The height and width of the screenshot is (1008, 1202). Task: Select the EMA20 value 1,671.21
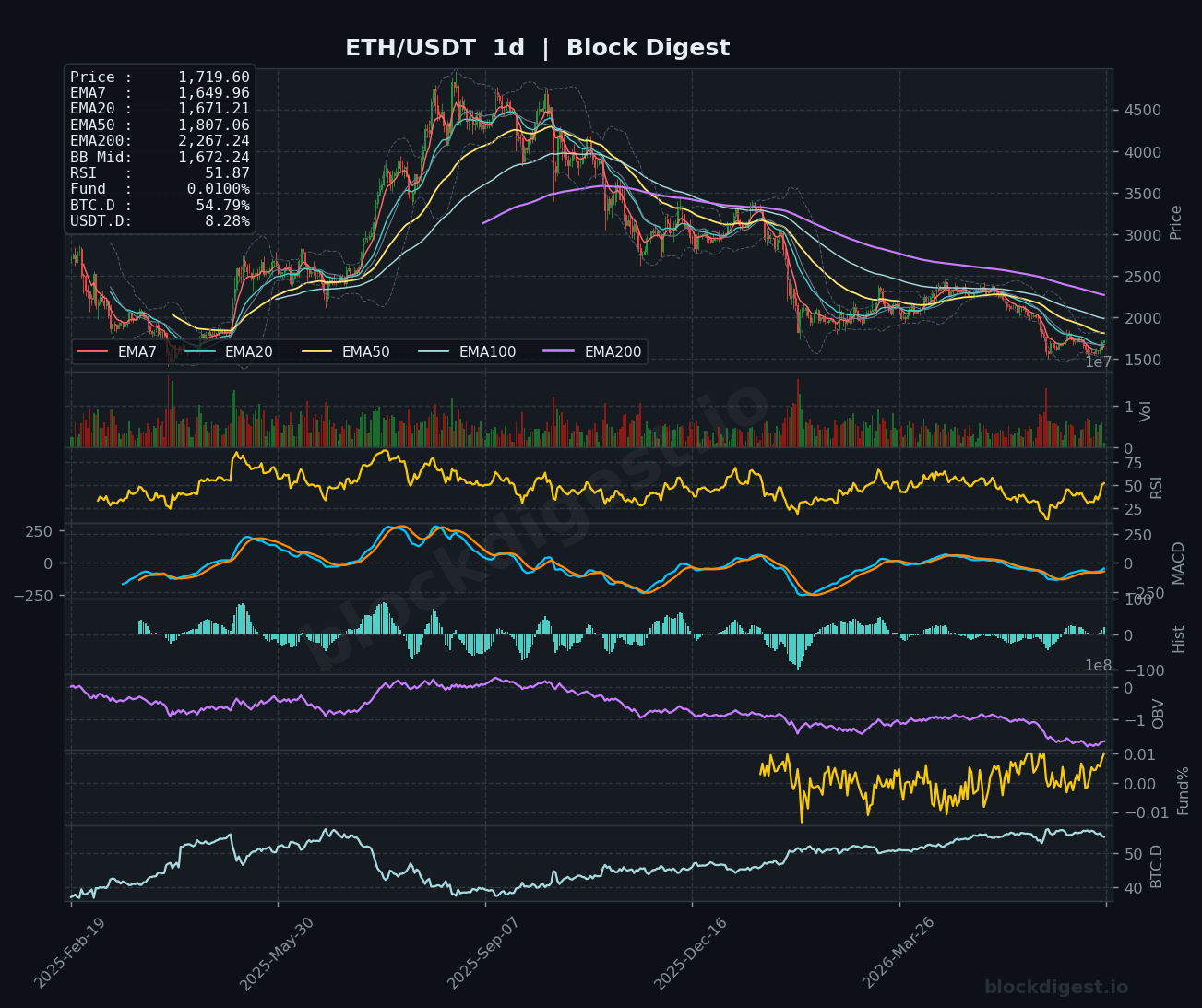[x=214, y=109]
